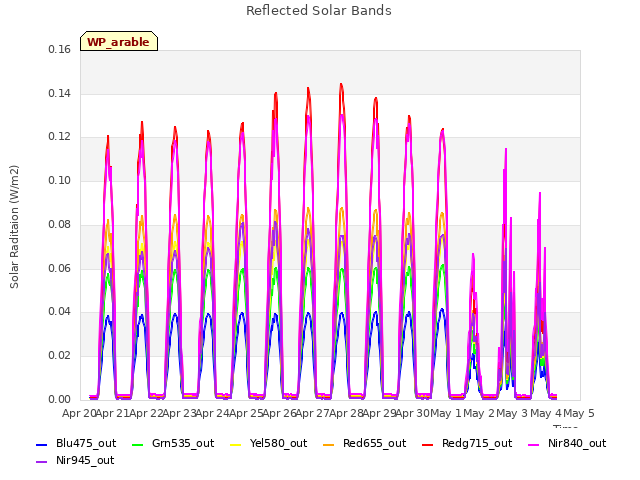Click the May 5 x-axis date label

[x=579, y=413]
